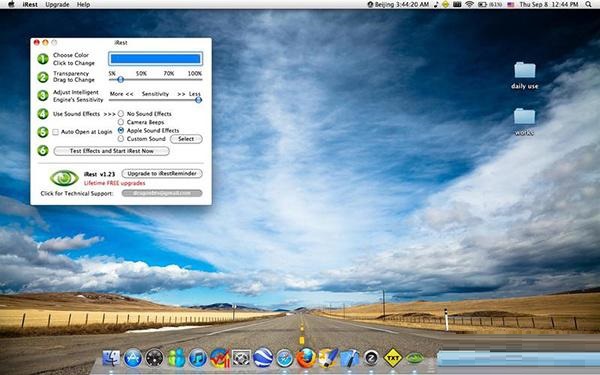This screenshot has height=375, width=600.
Task: Launch iTunes from the dock
Action: coord(198,358)
